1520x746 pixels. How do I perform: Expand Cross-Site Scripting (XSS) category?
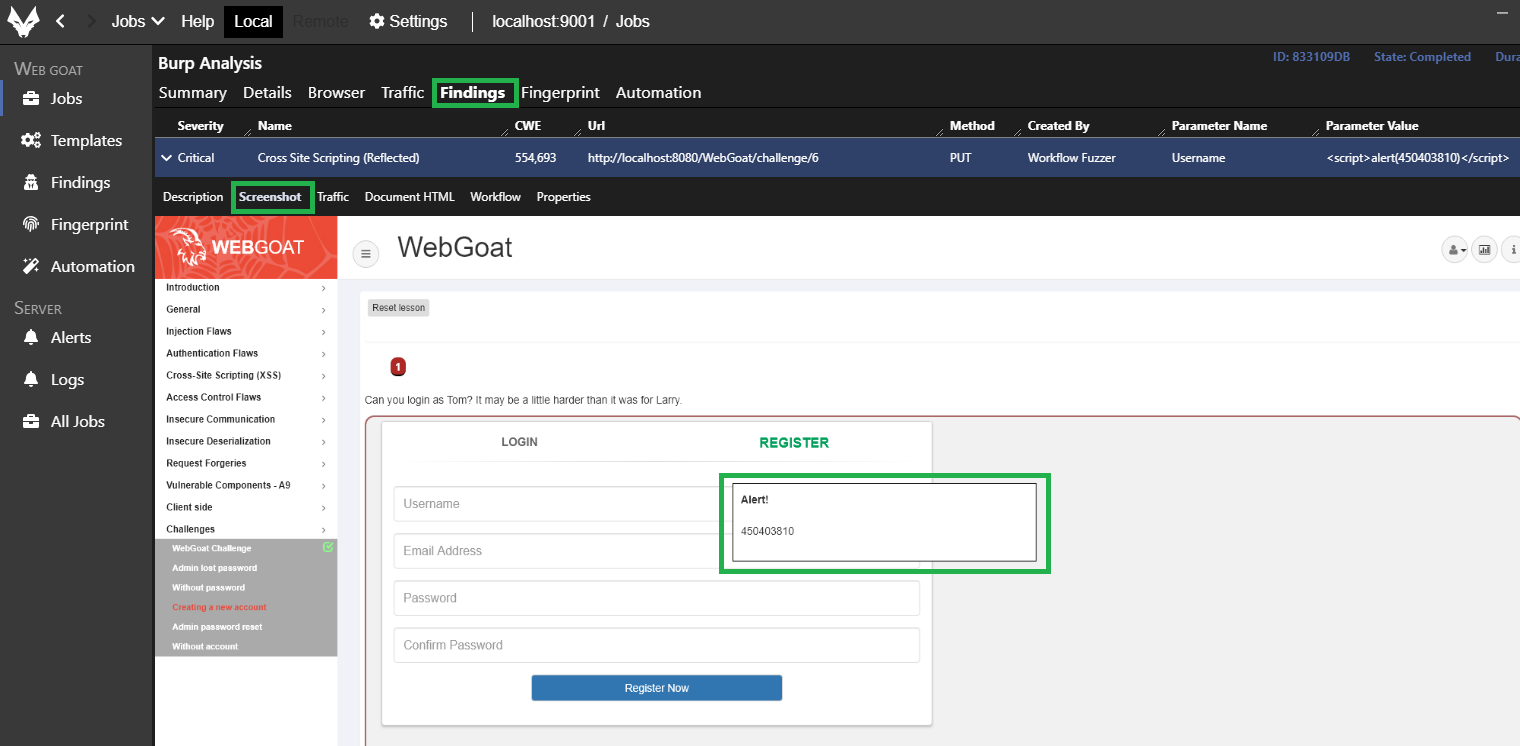tap(246, 376)
